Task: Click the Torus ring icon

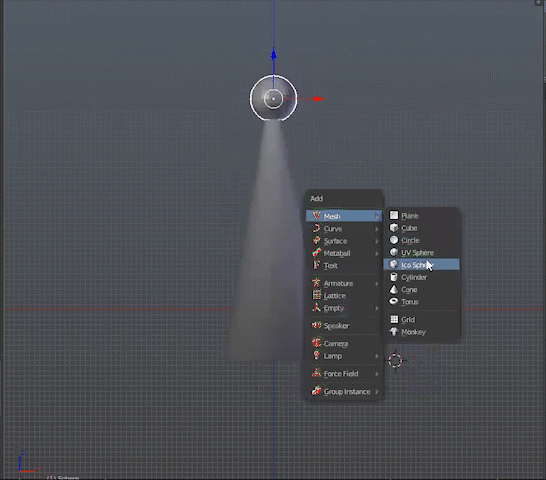Action: tap(394, 301)
